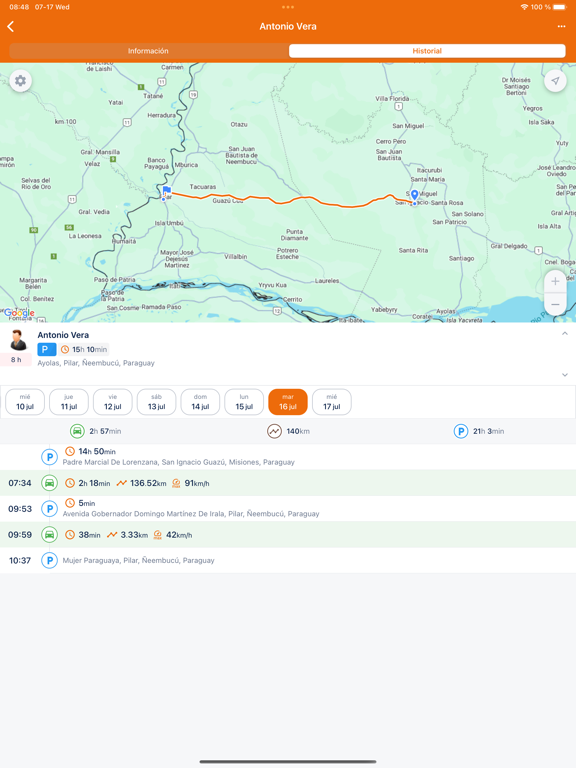This screenshot has width=576, height=768.
Task: Click the 10:37 timestamp
Action: coord(20,560)
